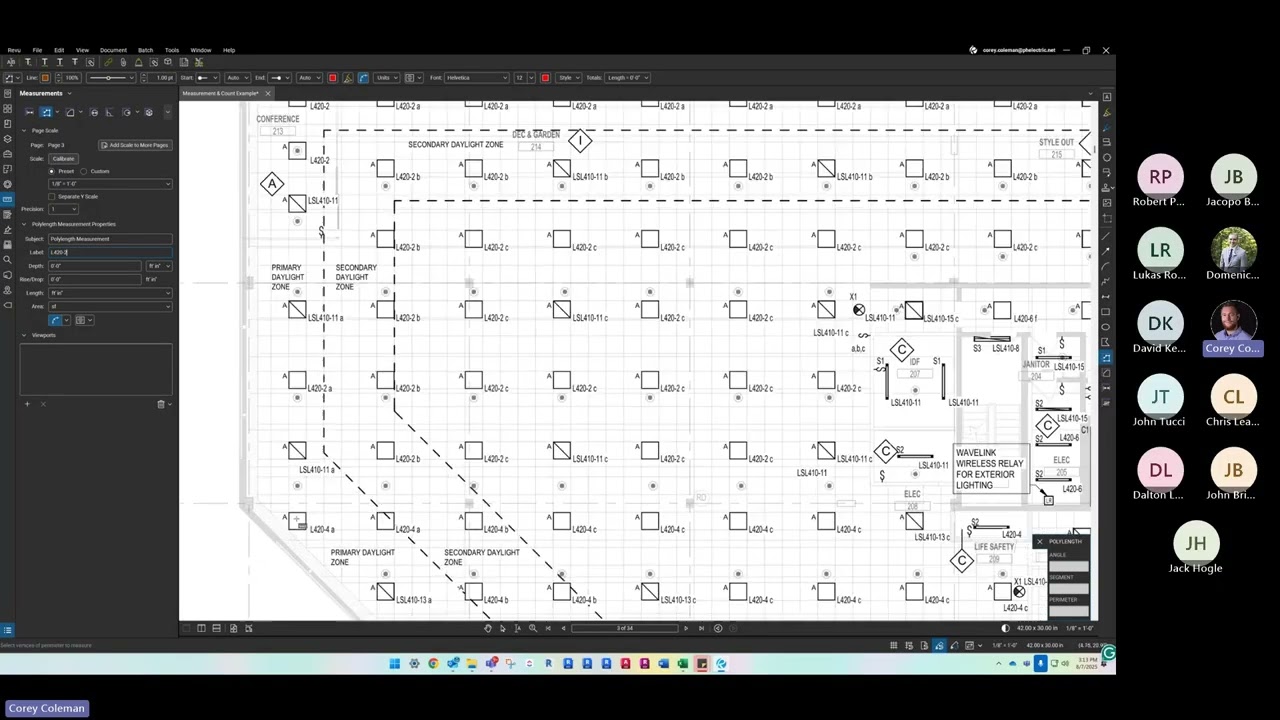Open the File menu
This screenshot has height=720, width=1280.
click(x=37, y=50)
